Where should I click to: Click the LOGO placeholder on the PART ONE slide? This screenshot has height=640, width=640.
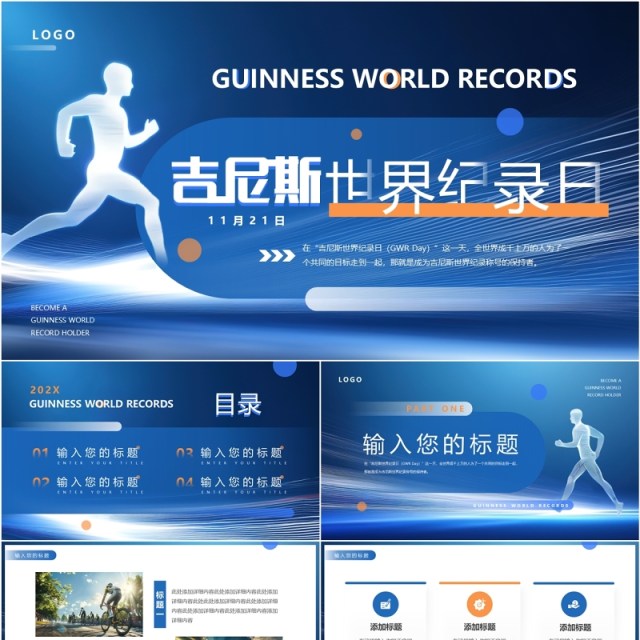350,380
